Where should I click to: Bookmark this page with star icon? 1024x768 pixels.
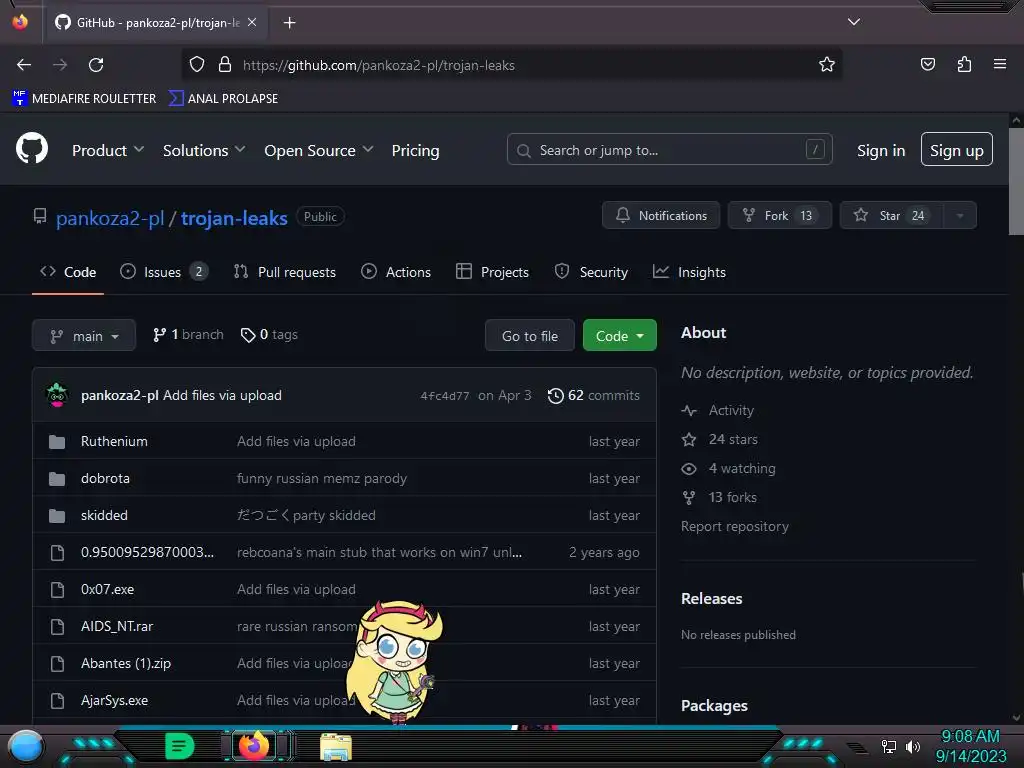[x=827, y=65]
